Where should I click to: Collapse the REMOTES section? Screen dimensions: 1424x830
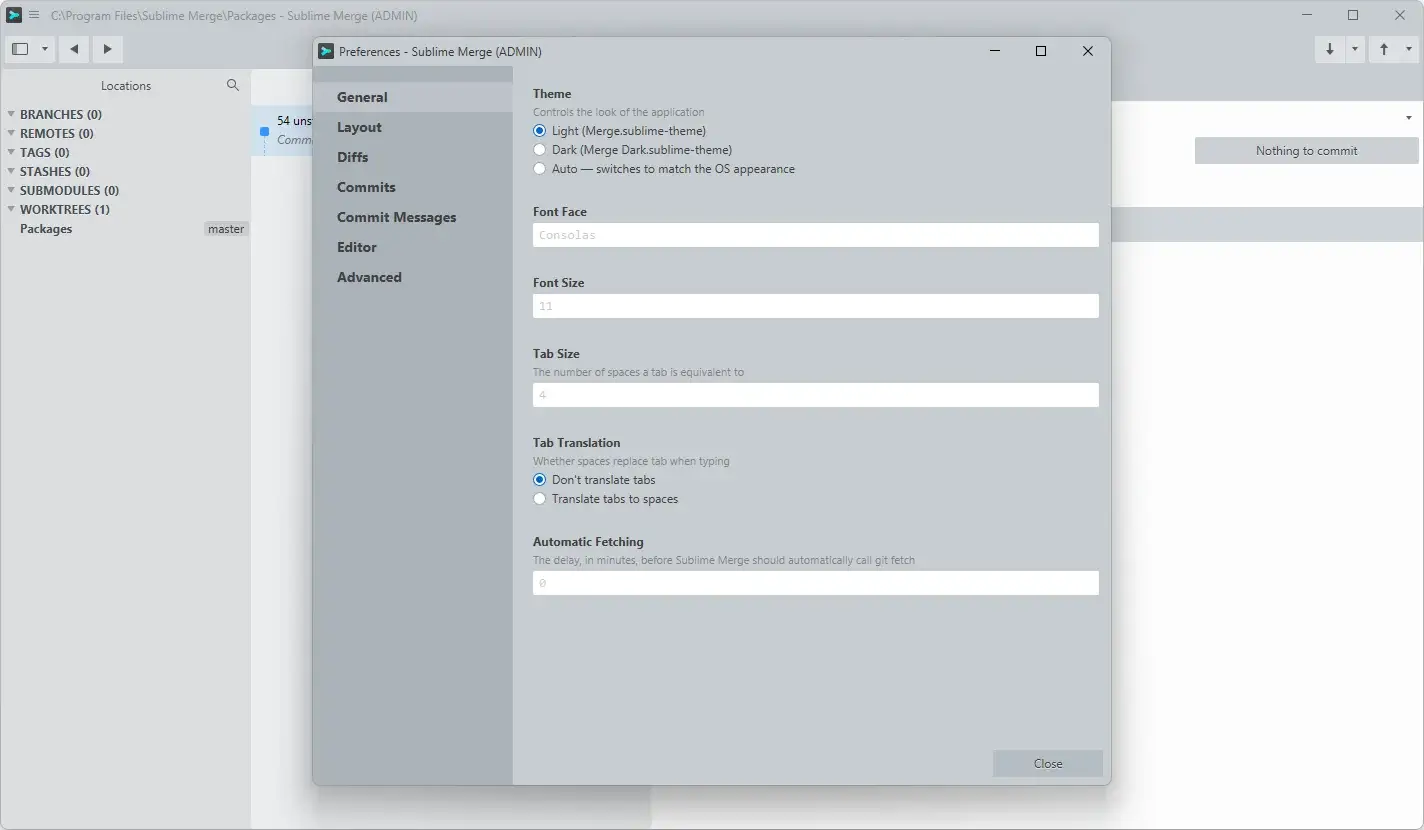pyautogui.click(x=12, y=133)
